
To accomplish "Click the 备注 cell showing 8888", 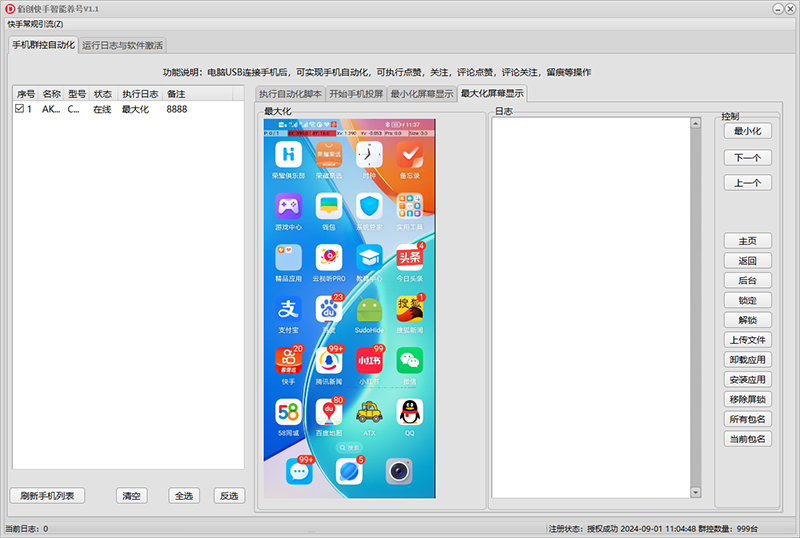I will 177,109.
